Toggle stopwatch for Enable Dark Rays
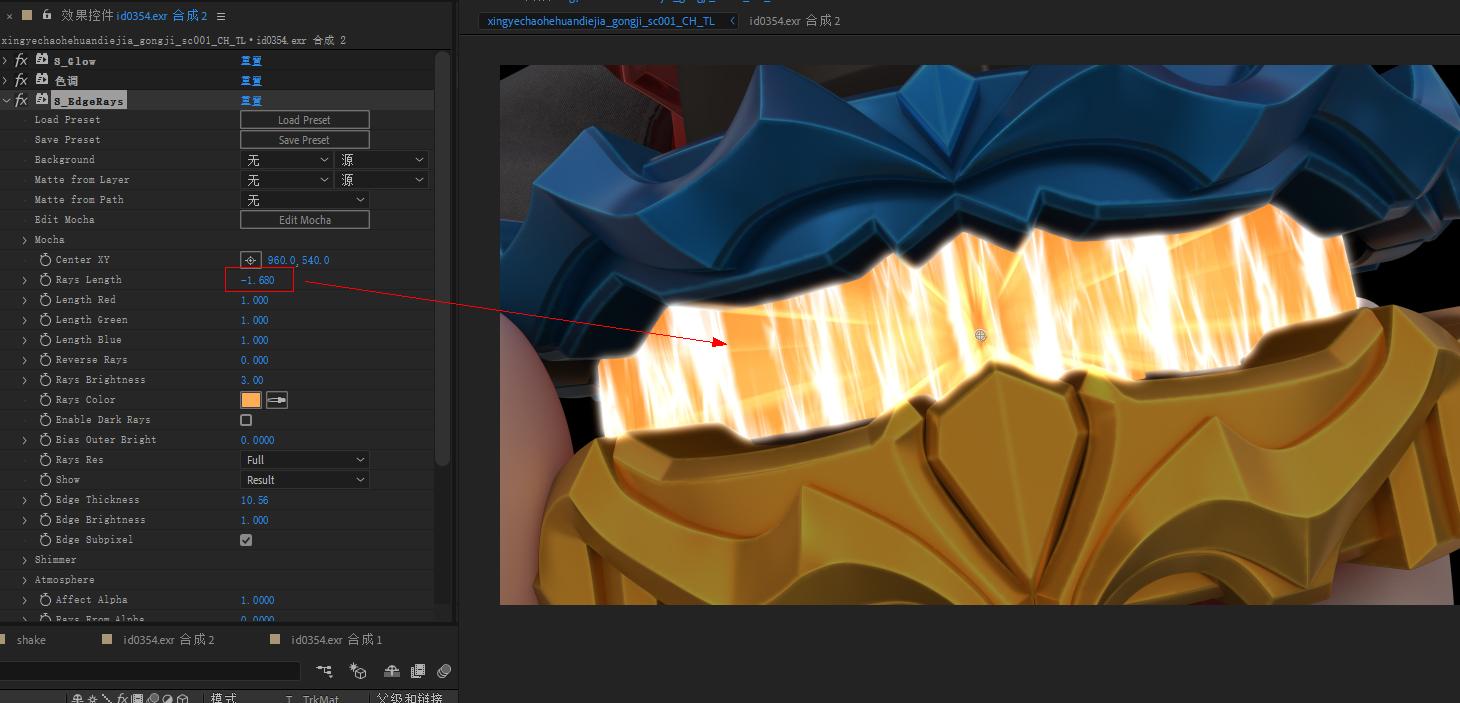Viewport: 1460px width, 703px height. pos(45,420)
